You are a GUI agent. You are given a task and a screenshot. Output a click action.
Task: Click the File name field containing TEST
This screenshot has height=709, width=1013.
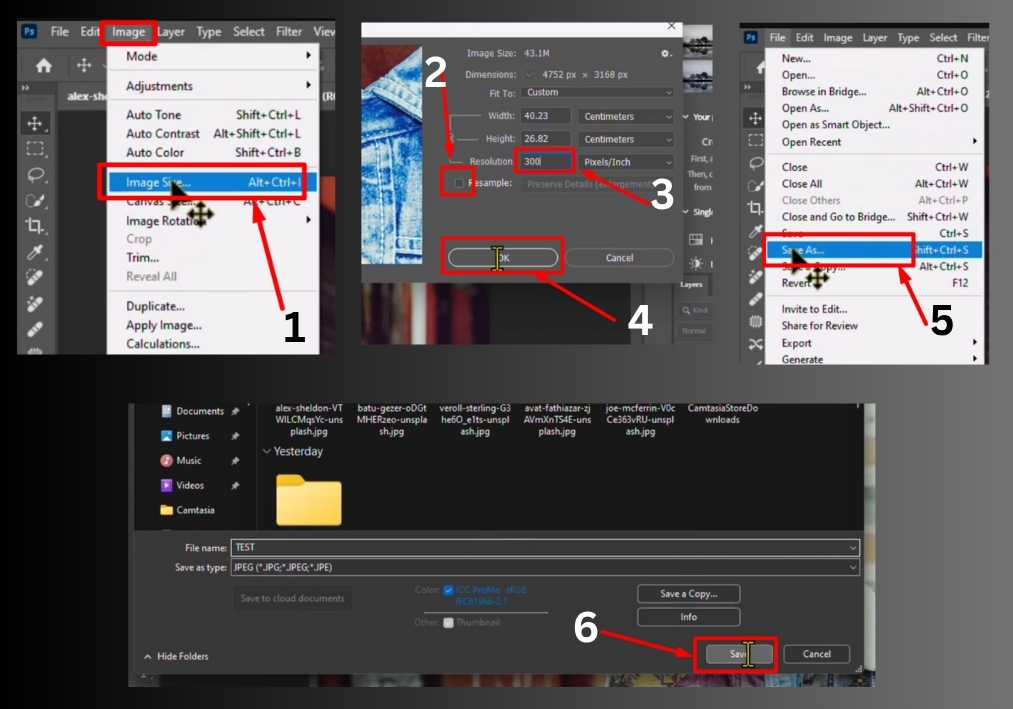click(545, 547)
